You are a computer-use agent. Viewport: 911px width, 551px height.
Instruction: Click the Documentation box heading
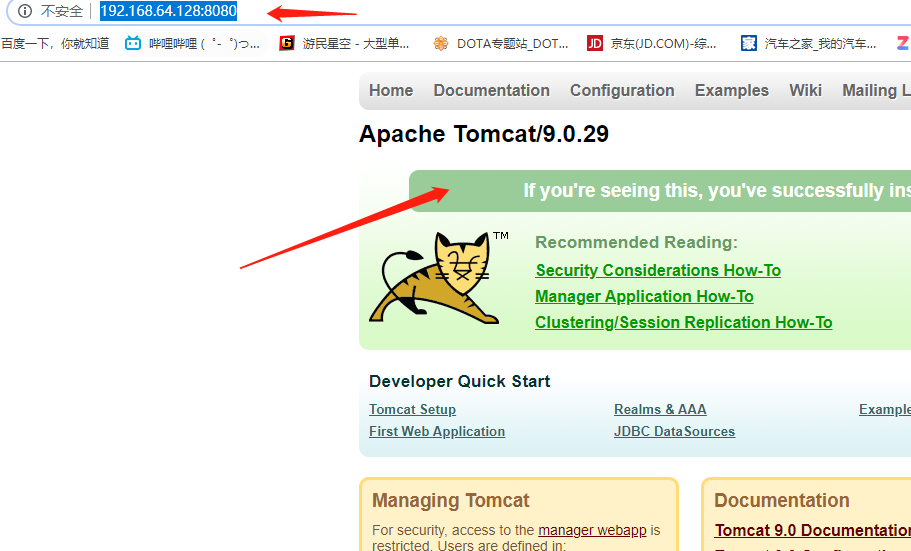pos(781,500)
